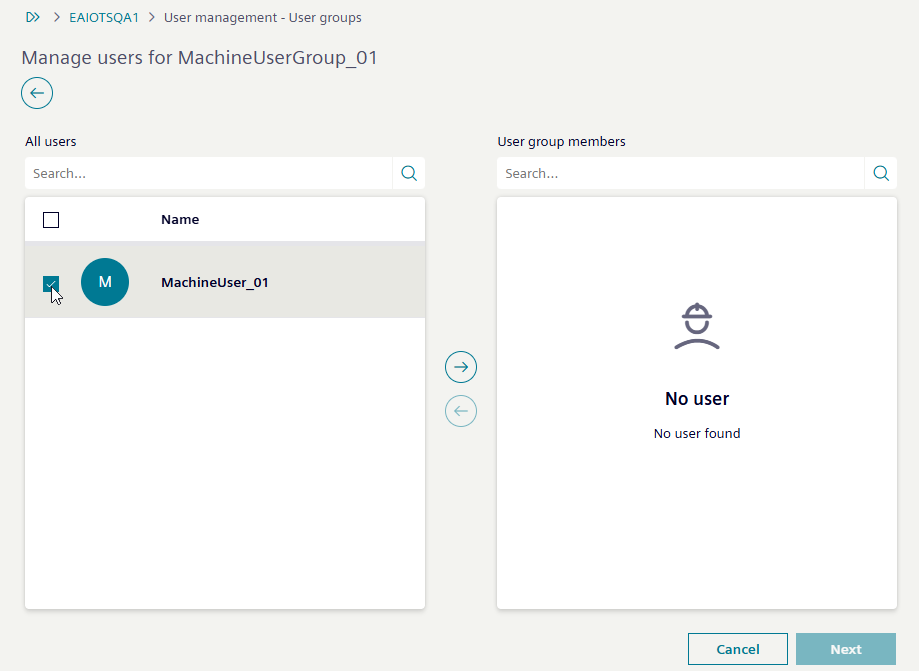Remove member with left arrow button
This screenshot has width=919, height=671.
(x=461, y=411)
